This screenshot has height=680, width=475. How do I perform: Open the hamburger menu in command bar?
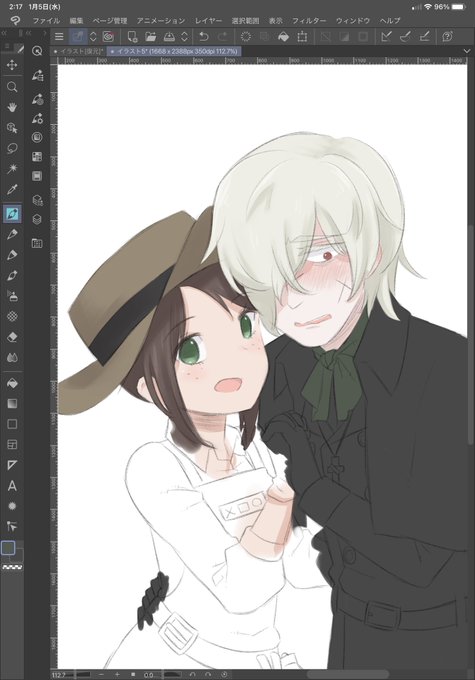(x=59, y=37)
